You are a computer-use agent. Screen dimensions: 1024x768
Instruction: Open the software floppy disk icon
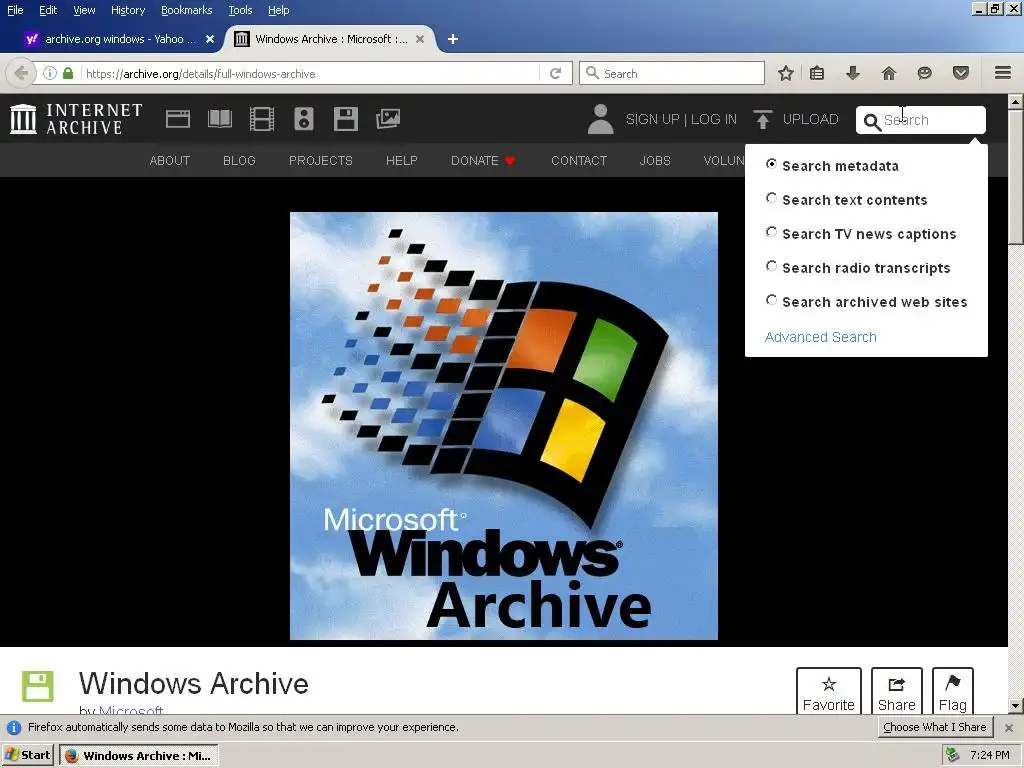(x=345, y=119)
